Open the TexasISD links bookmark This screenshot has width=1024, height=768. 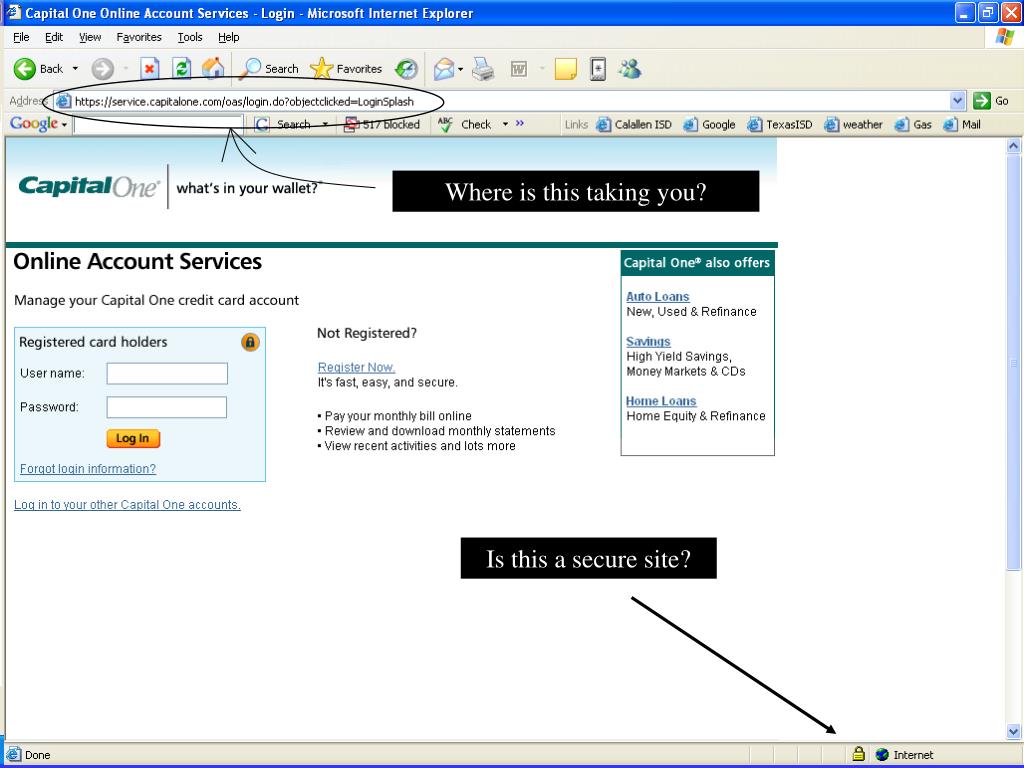(x=780, y=124)
